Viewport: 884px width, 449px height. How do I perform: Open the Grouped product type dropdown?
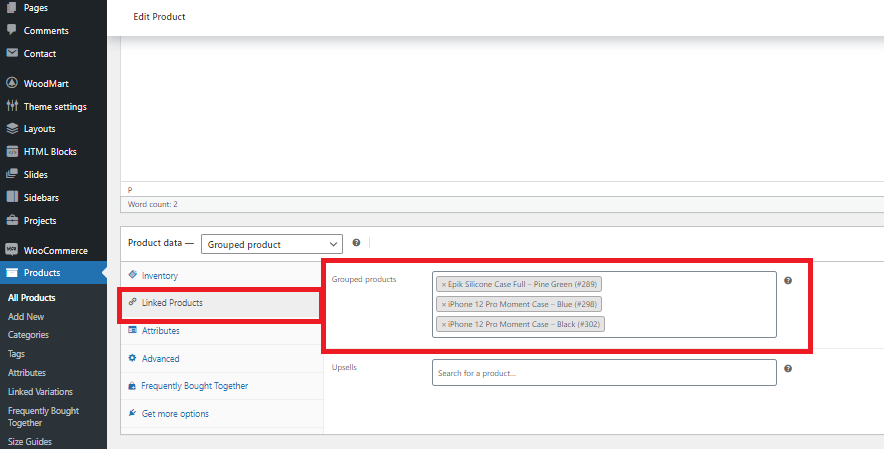coord(272,244)
